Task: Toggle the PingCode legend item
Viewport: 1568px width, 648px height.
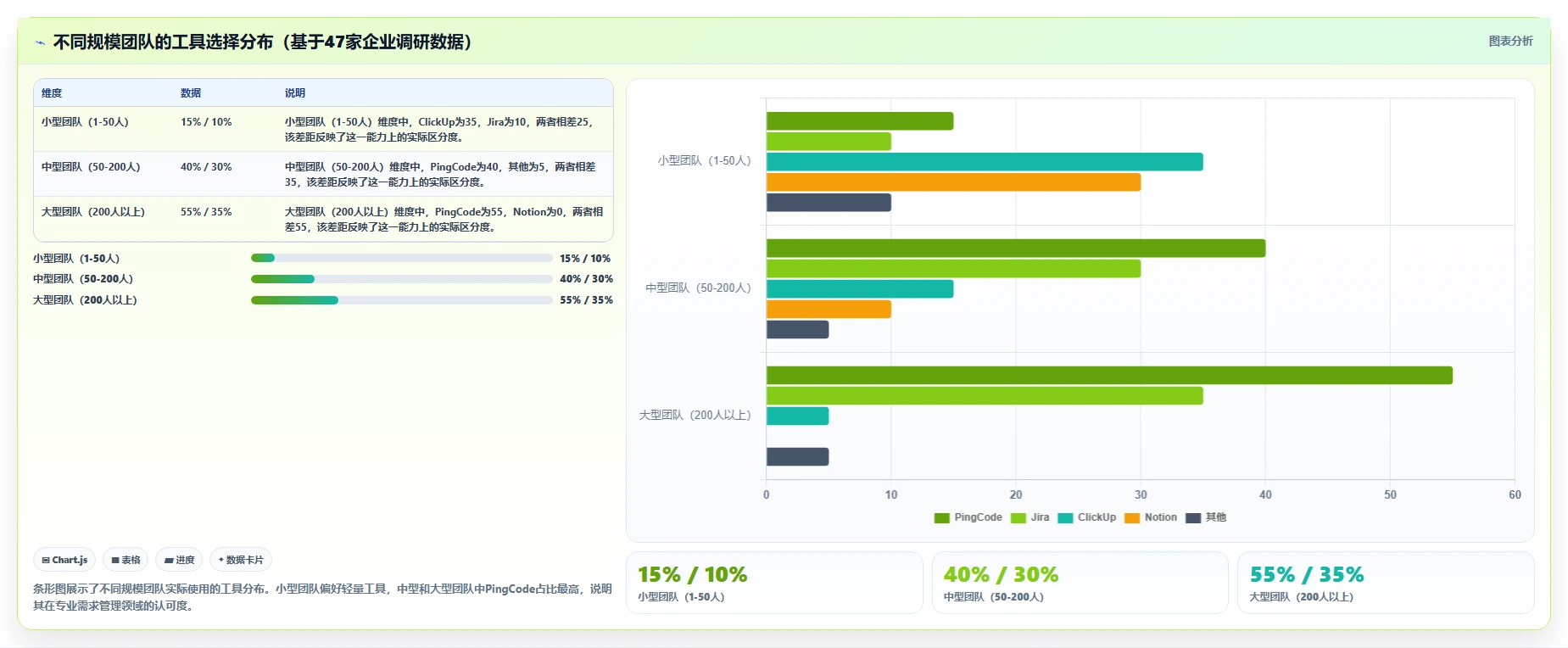Action: click(x=968, y=517)
